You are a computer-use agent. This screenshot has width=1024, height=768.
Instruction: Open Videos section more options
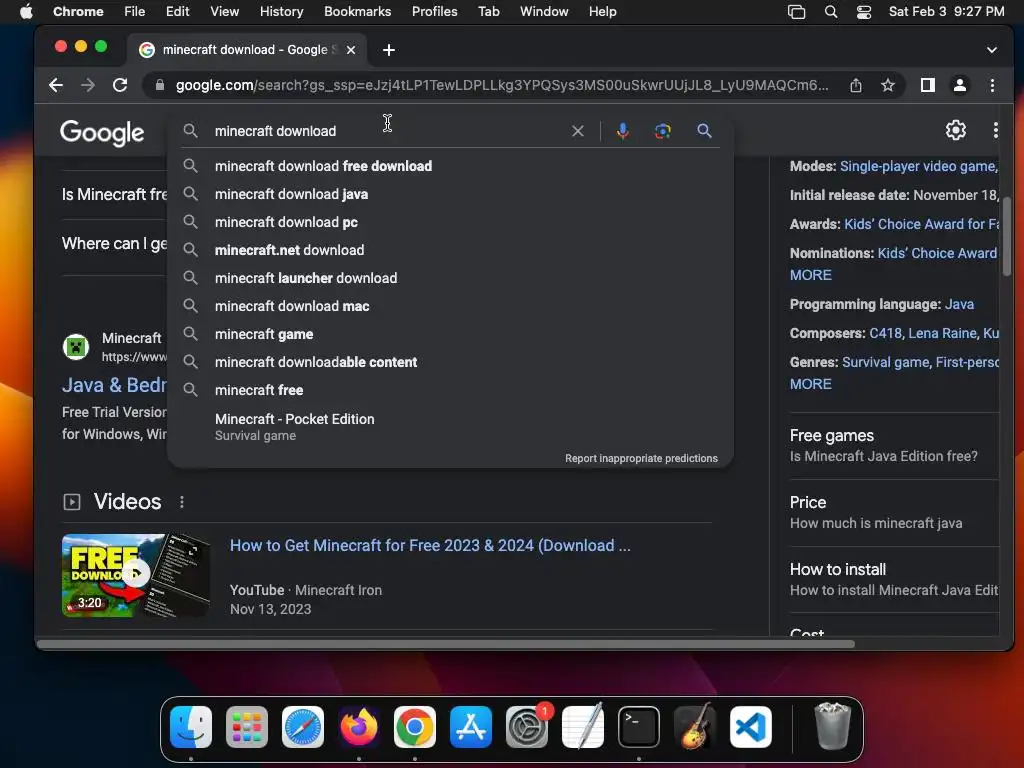182,502
